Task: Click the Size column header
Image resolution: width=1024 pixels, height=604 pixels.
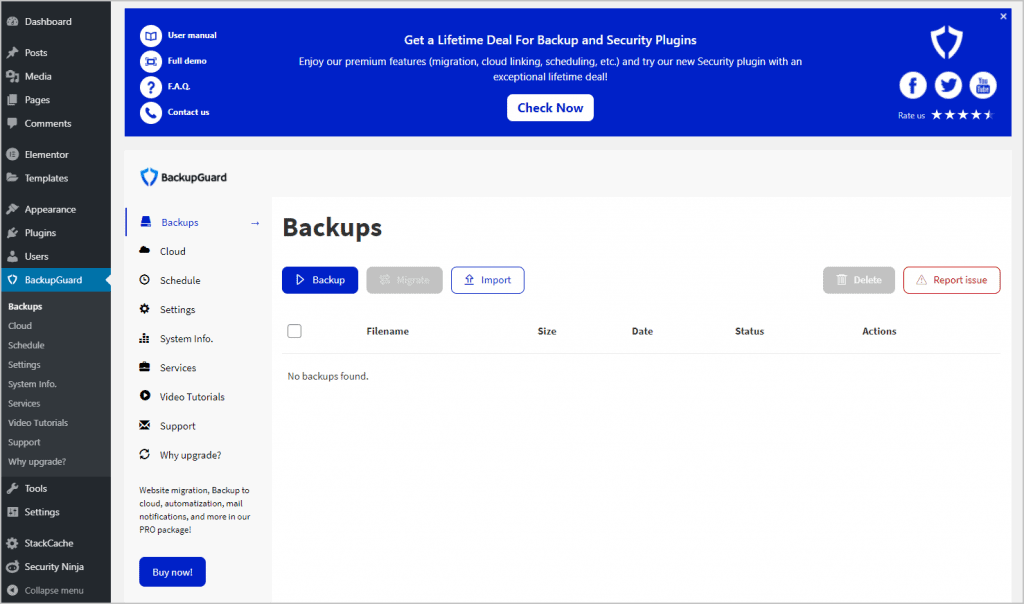Action: (547, 331)
